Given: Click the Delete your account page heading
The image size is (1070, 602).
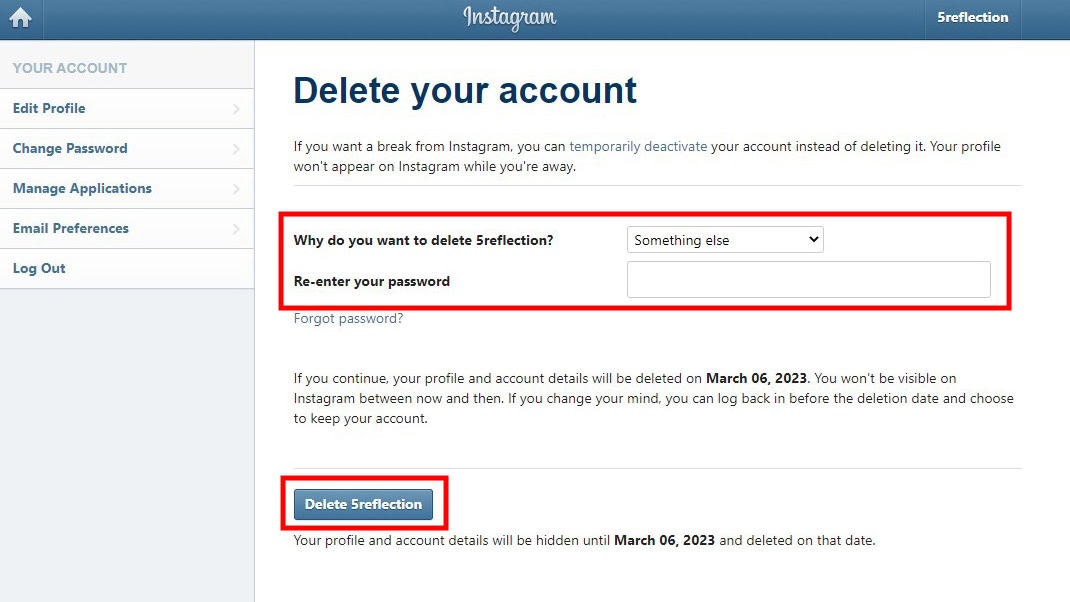Looking at the screenshot, I should pyautogui.click(x=465, y=90).
